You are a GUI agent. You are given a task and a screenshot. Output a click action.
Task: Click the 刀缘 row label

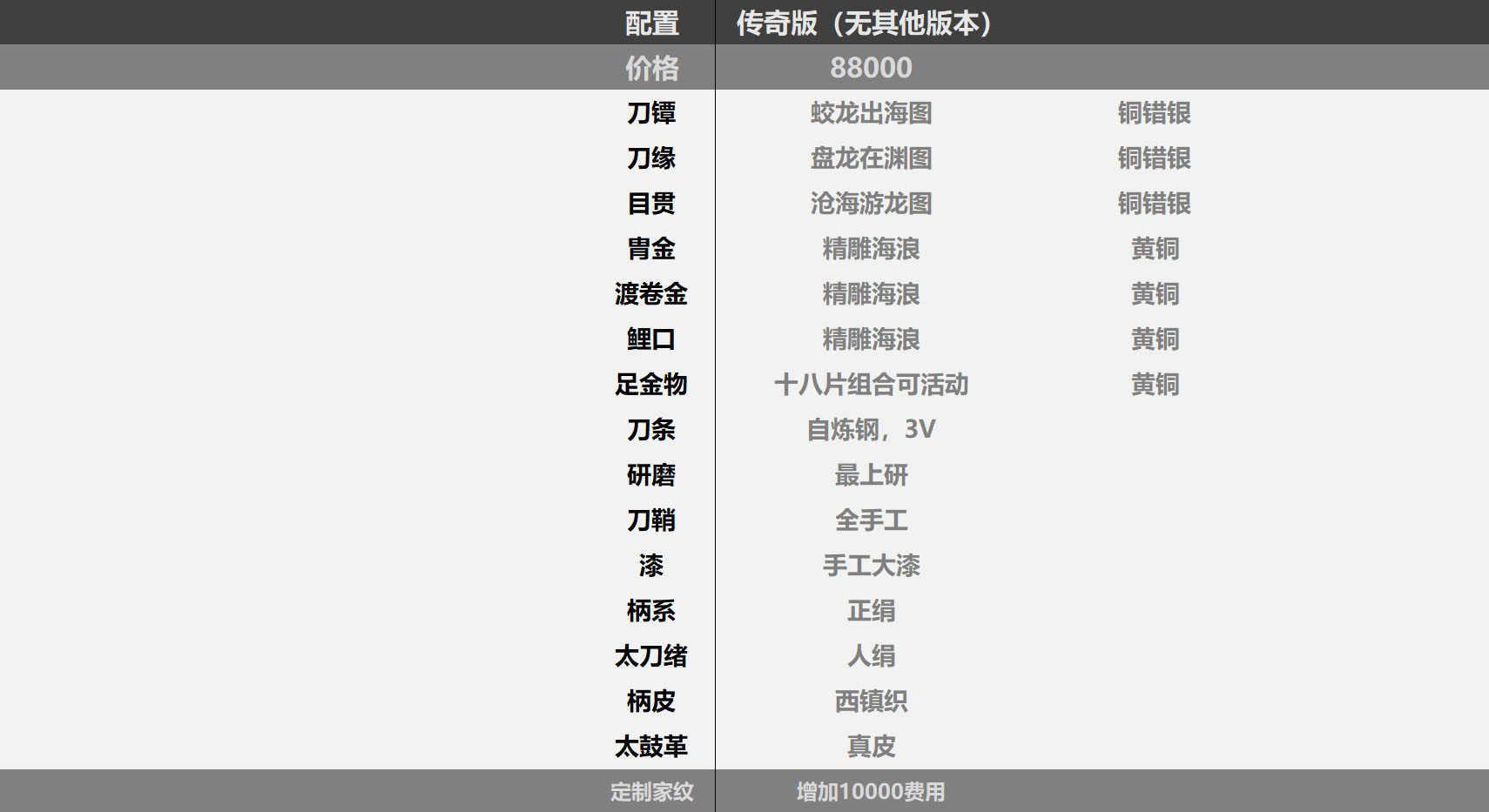click(x=651, y=158)
